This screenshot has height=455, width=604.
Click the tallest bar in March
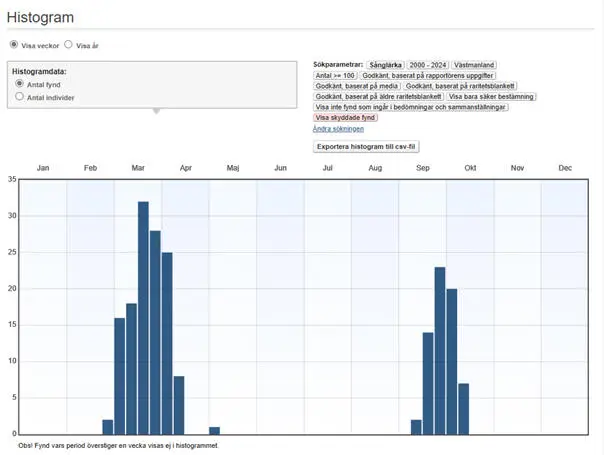[x=143, y=318]
